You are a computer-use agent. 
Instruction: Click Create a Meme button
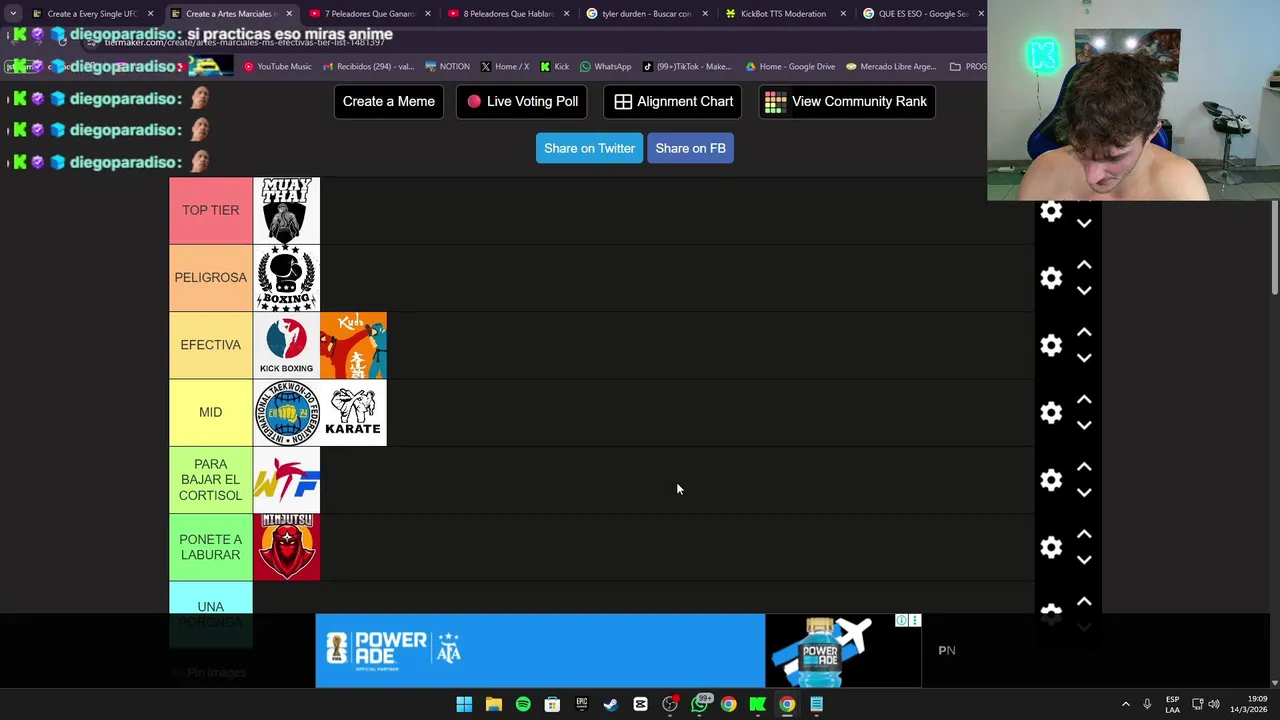click(389, 101)
